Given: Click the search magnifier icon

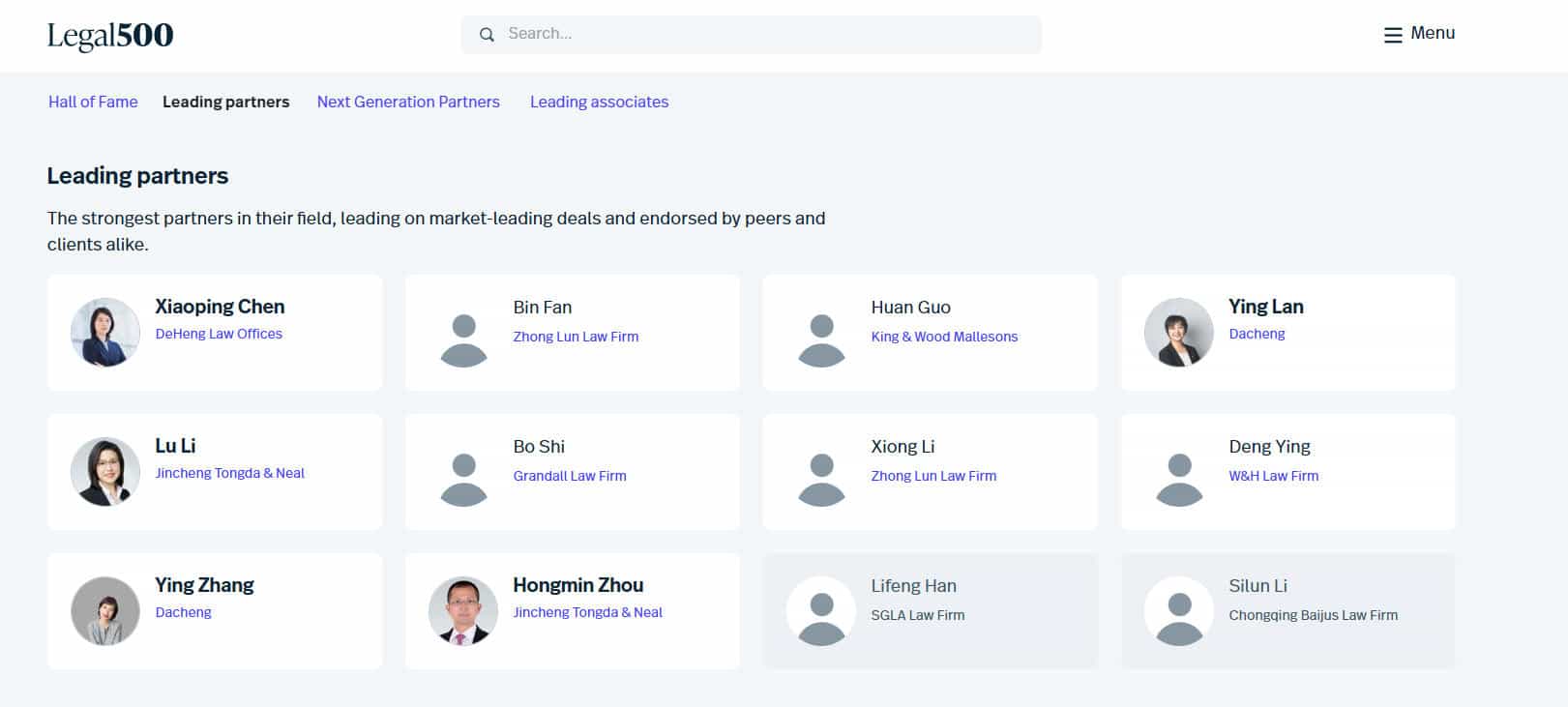Looking at the screenshot, I should pos(488,35).
